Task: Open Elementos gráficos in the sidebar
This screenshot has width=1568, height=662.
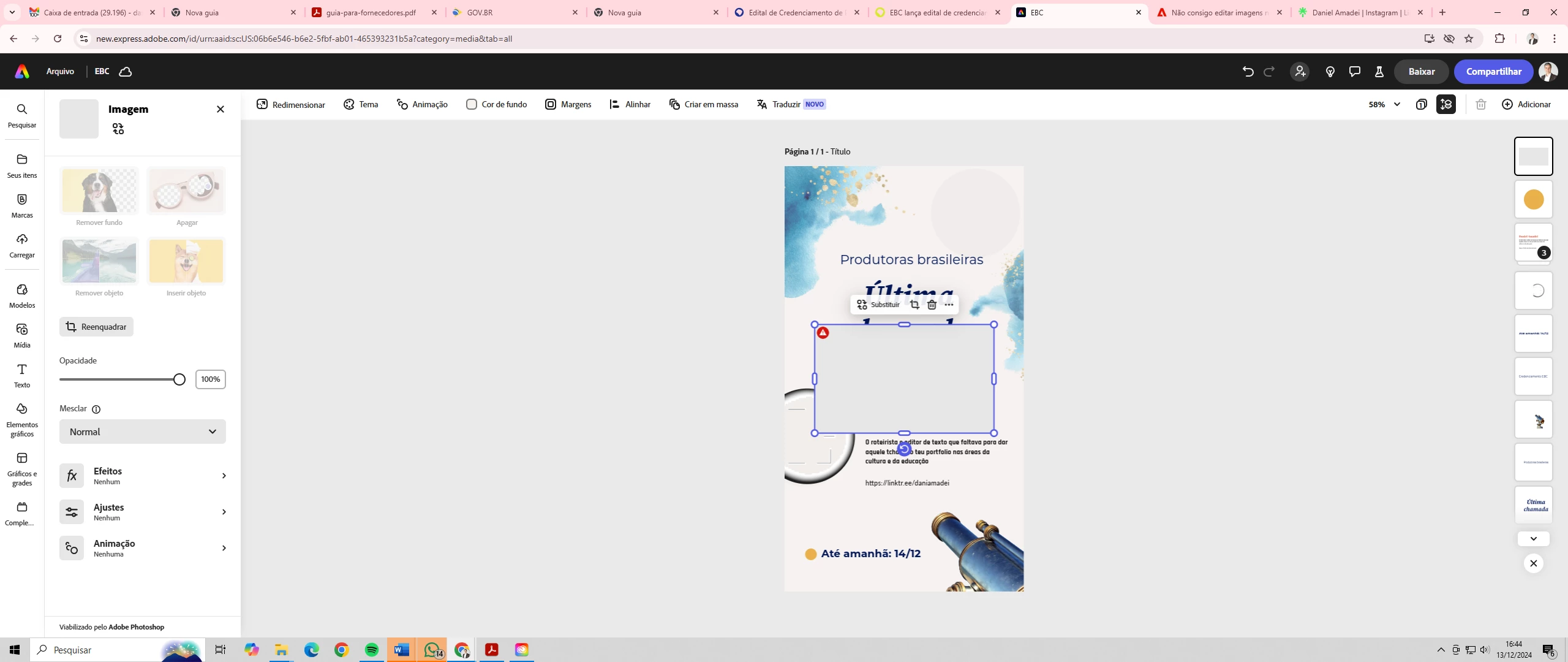Action: pos(22,419)
